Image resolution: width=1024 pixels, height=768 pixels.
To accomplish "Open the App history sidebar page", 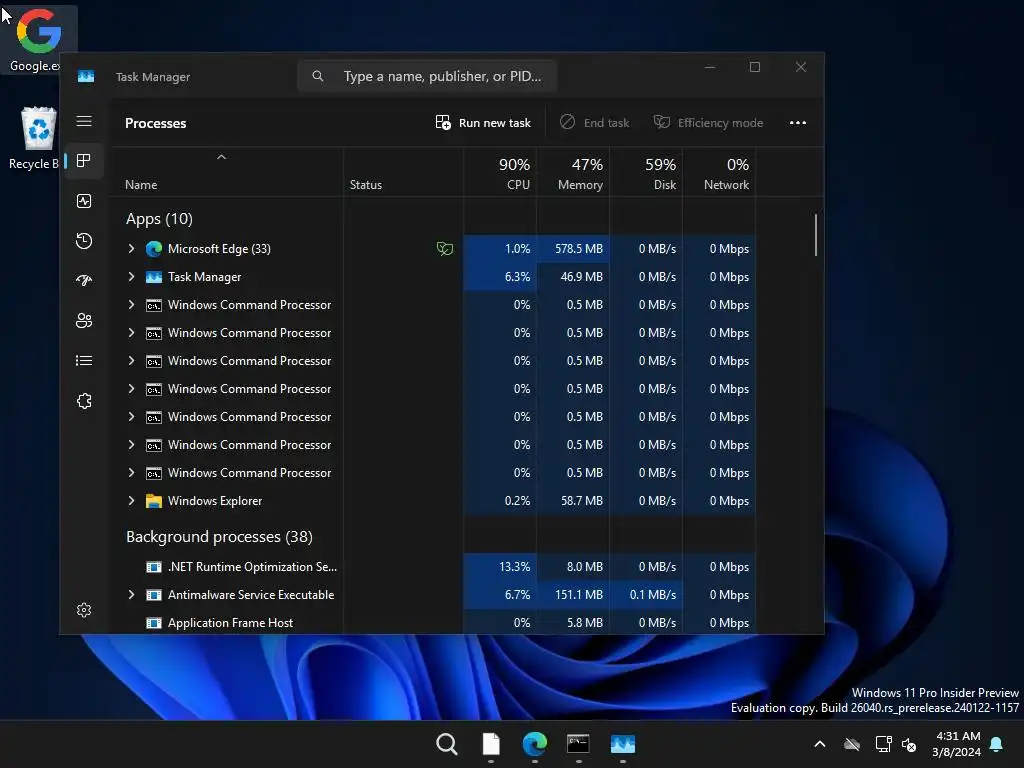I will pyautogui.click(x=84, y=241).
